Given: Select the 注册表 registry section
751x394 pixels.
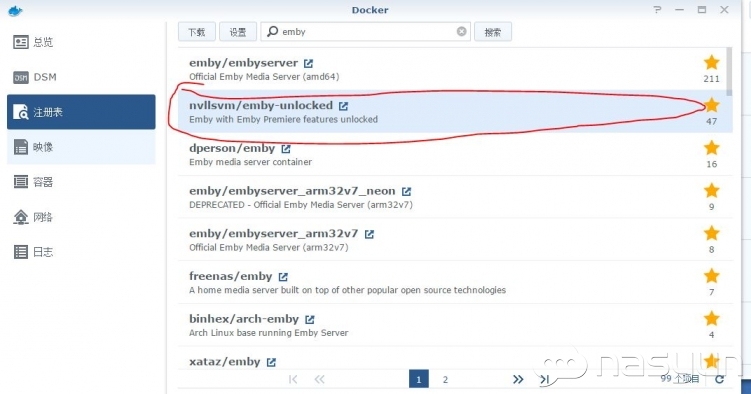Looking at the screenshot, I should click(x=81, y=112).
